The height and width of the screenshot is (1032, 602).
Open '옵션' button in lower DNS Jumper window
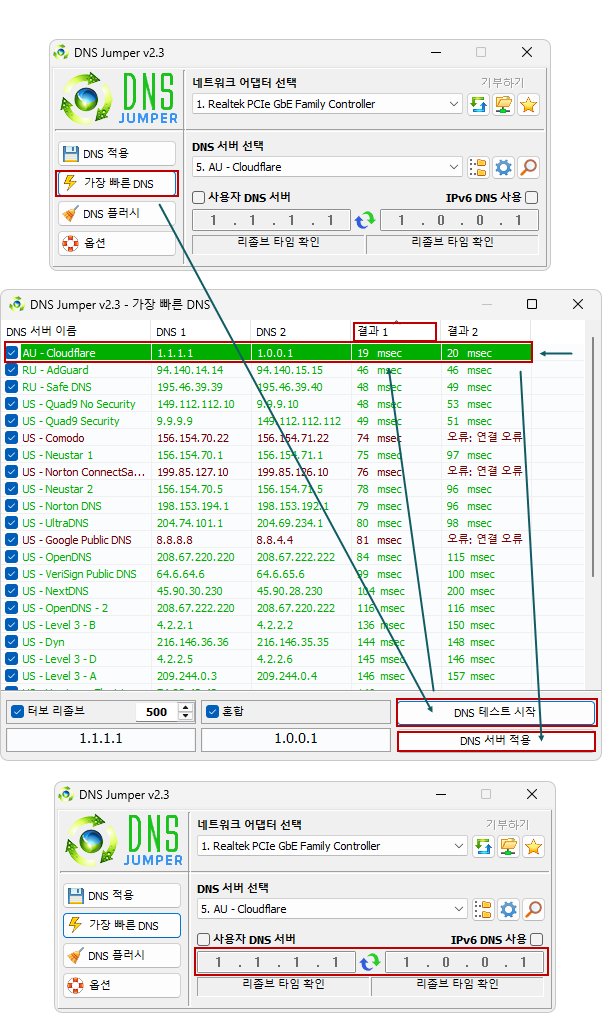pyautogui.click(x=122, y=985)
